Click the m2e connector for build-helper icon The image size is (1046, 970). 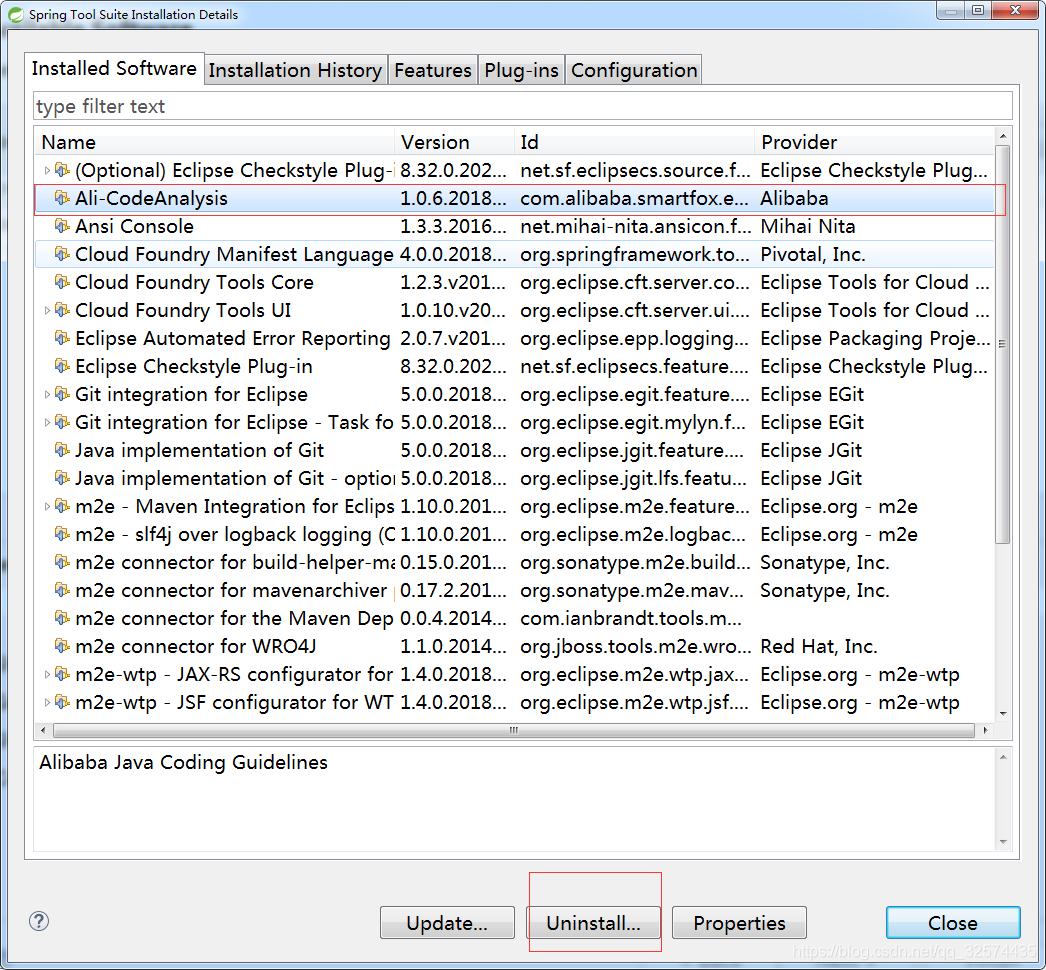click(x=62, y=562)
